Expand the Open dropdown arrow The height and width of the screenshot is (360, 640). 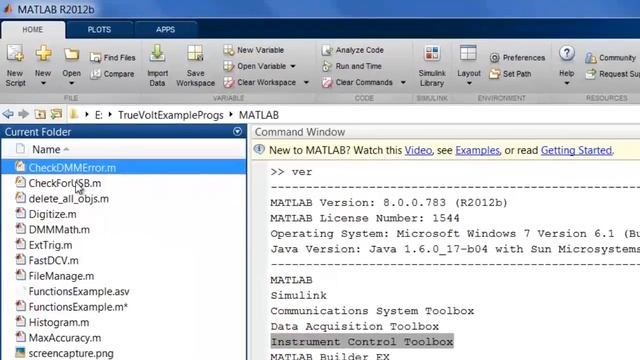point(71,83)
